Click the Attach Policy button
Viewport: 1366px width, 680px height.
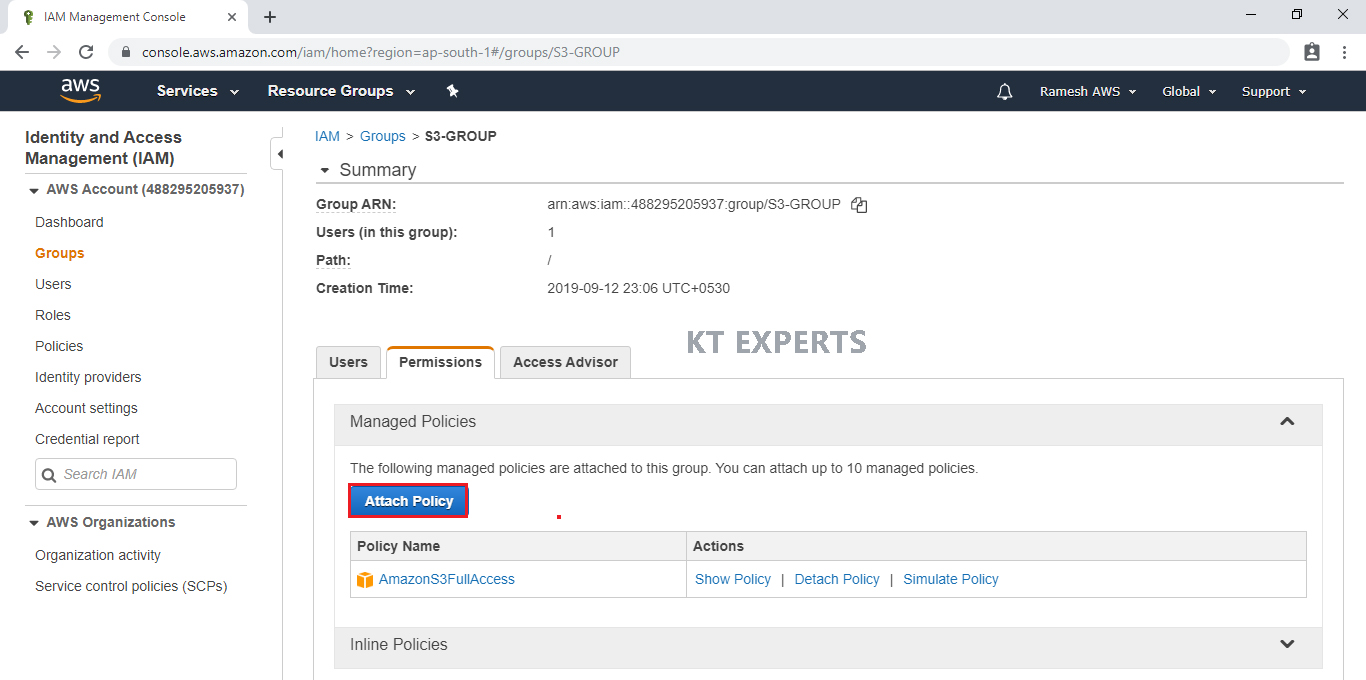pyautogui.click(x=408, y=501)
